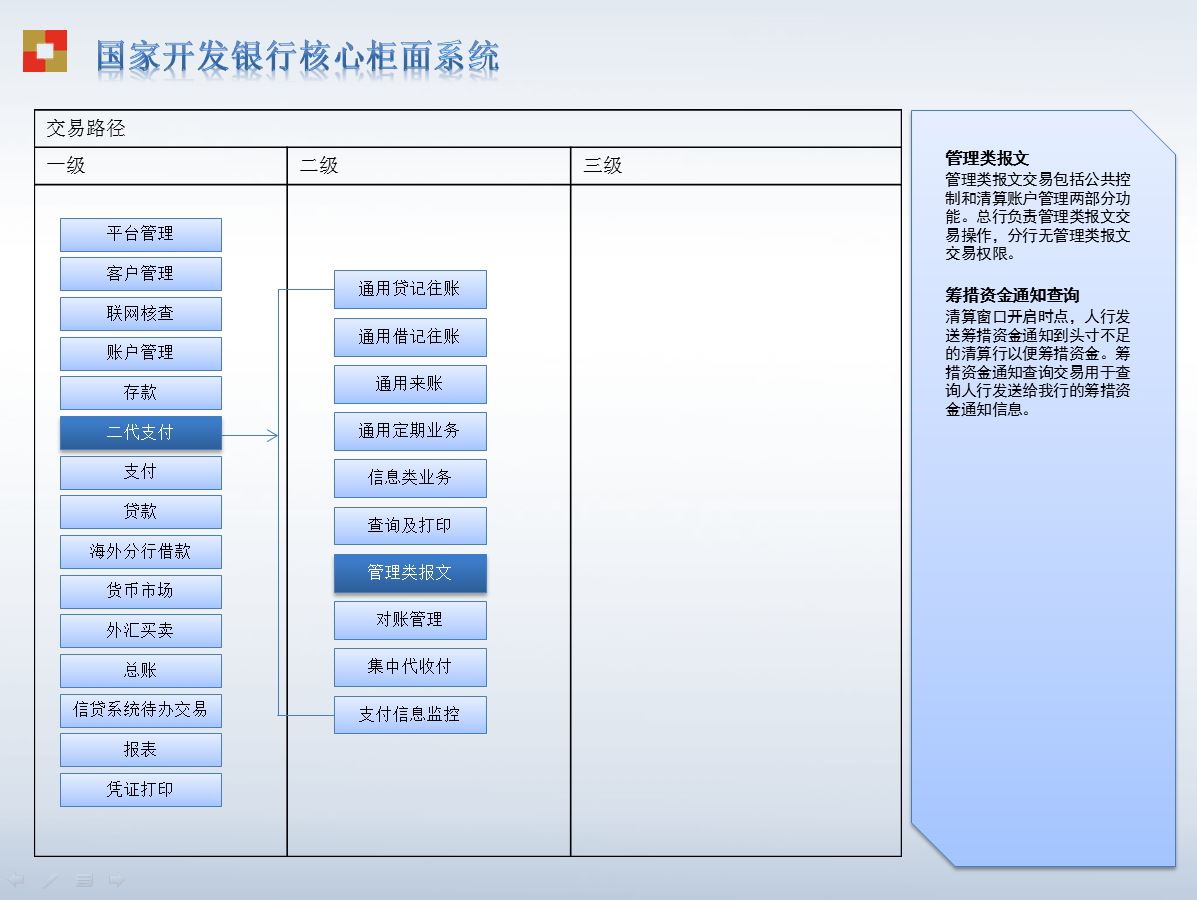Open 通用定期业务 menu item

coord(410,432)
